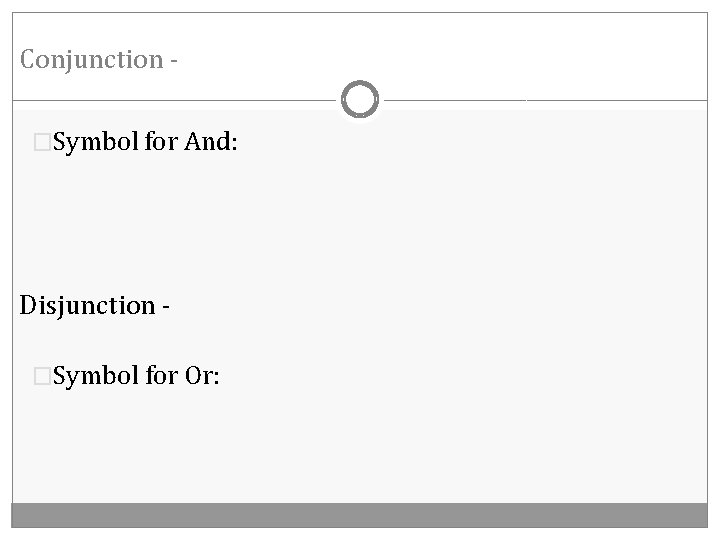
Task: Click the empty space right of "Symbol for Or:"
Action: [450, 375]
